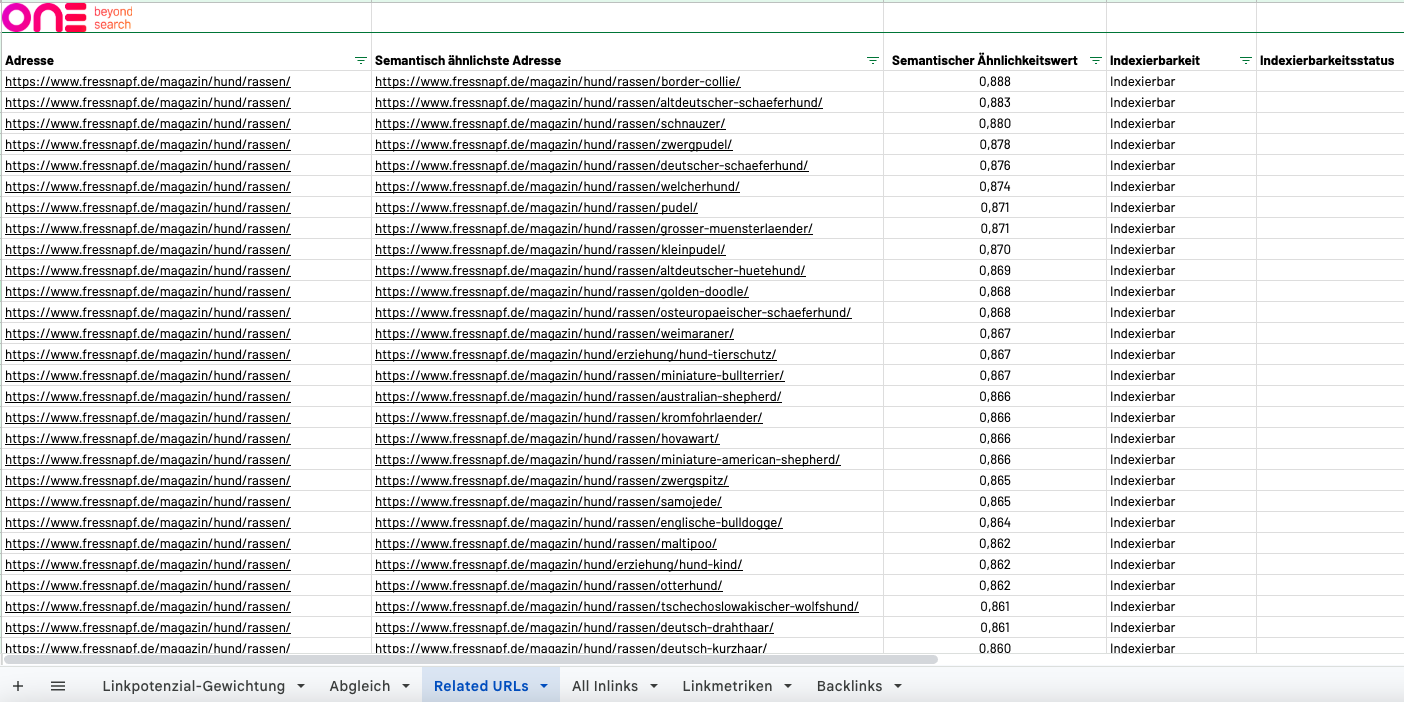Viewport: 1404px width, 702px height.
Task: Open the weimaraner URL link
Action: click(x=554, y=334)
